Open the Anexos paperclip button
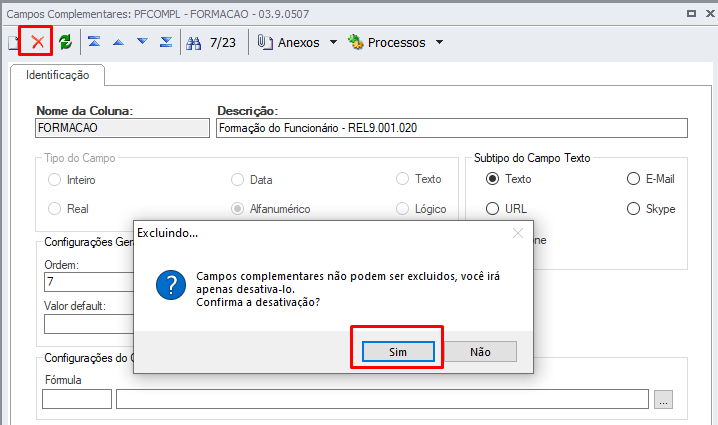This screenshot has width=718, height=425. click(288, 43)
